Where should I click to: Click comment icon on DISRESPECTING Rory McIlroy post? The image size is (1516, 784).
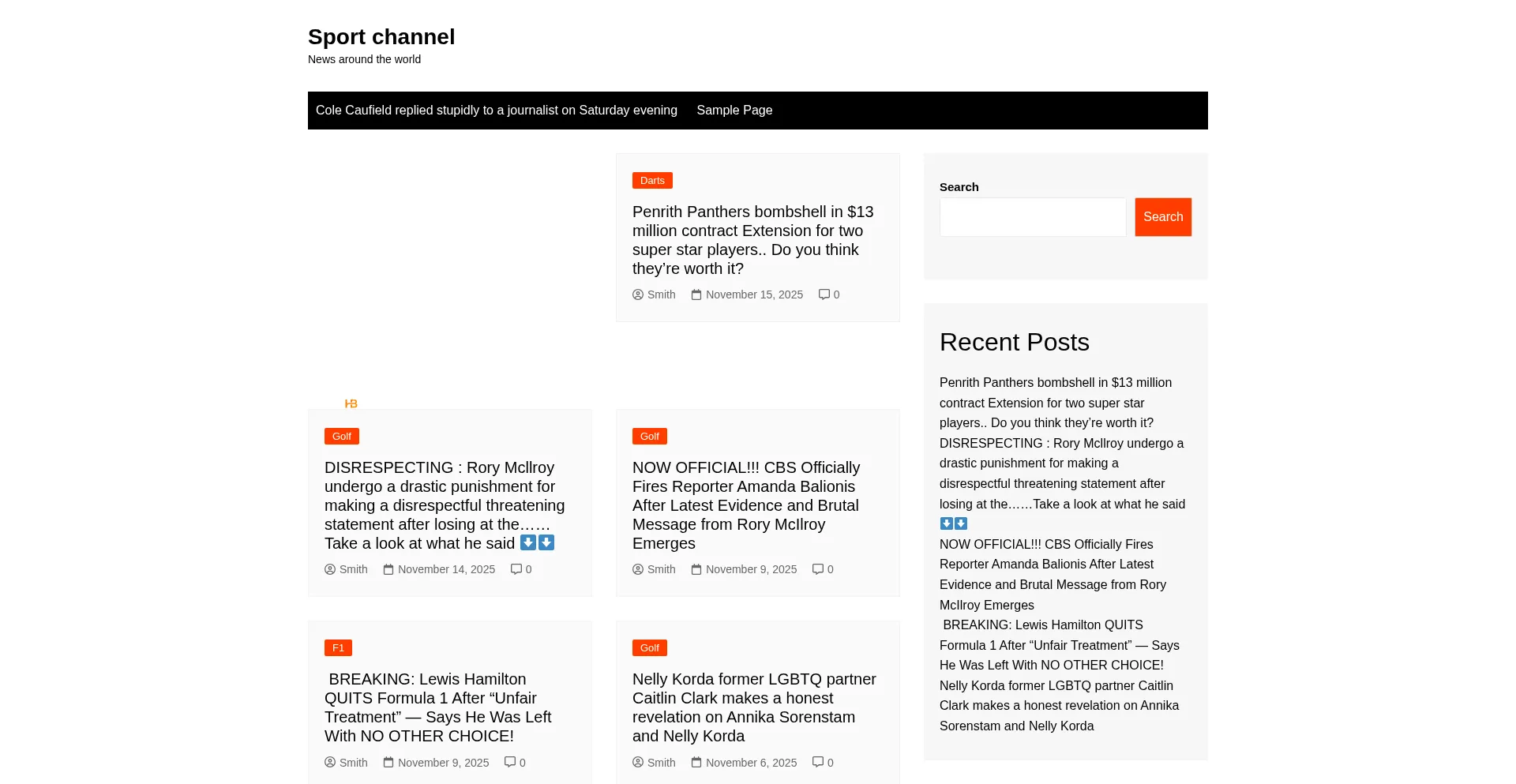pyautogui.click(x=516, y=569)
